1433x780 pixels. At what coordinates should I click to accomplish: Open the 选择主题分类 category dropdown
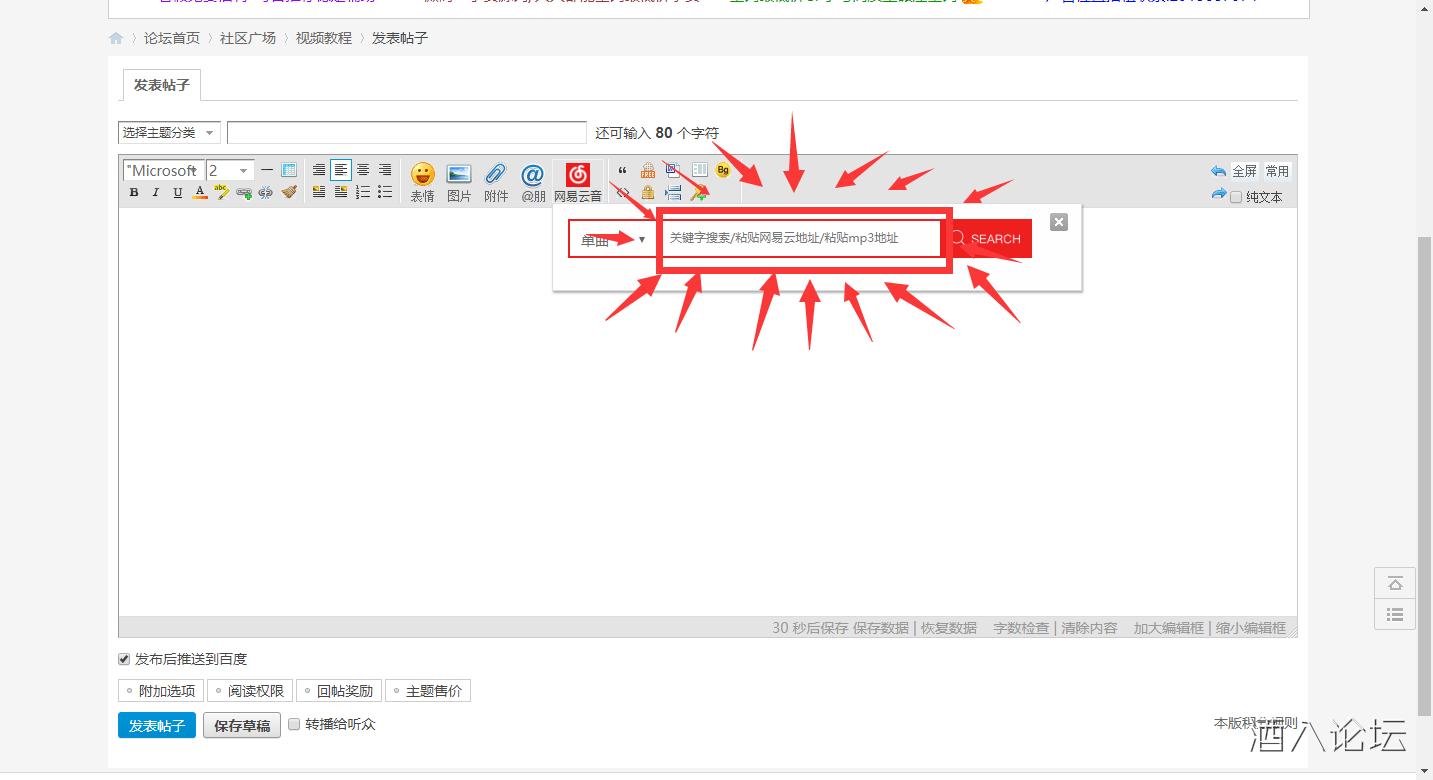click(x=169, y=133)
